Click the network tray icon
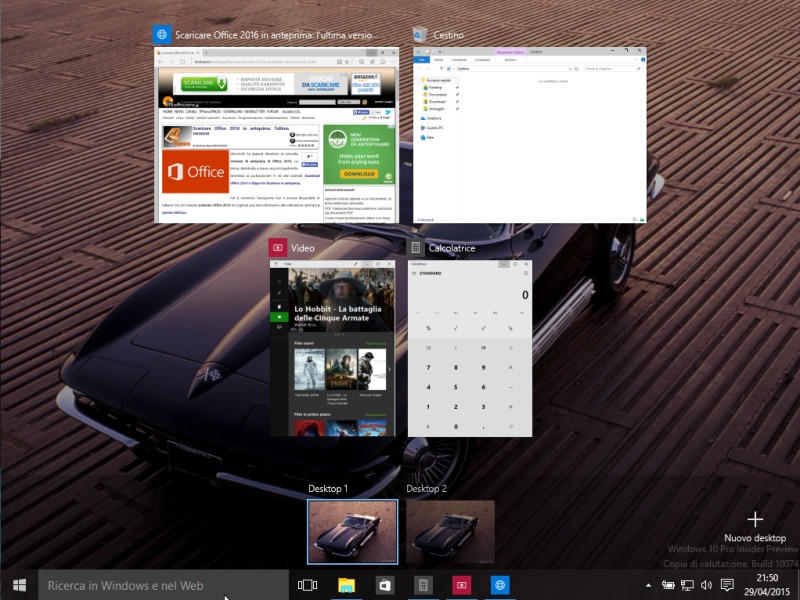Image resolution: width=800 pixels, height=600 pixels. [x=687, y=585]
